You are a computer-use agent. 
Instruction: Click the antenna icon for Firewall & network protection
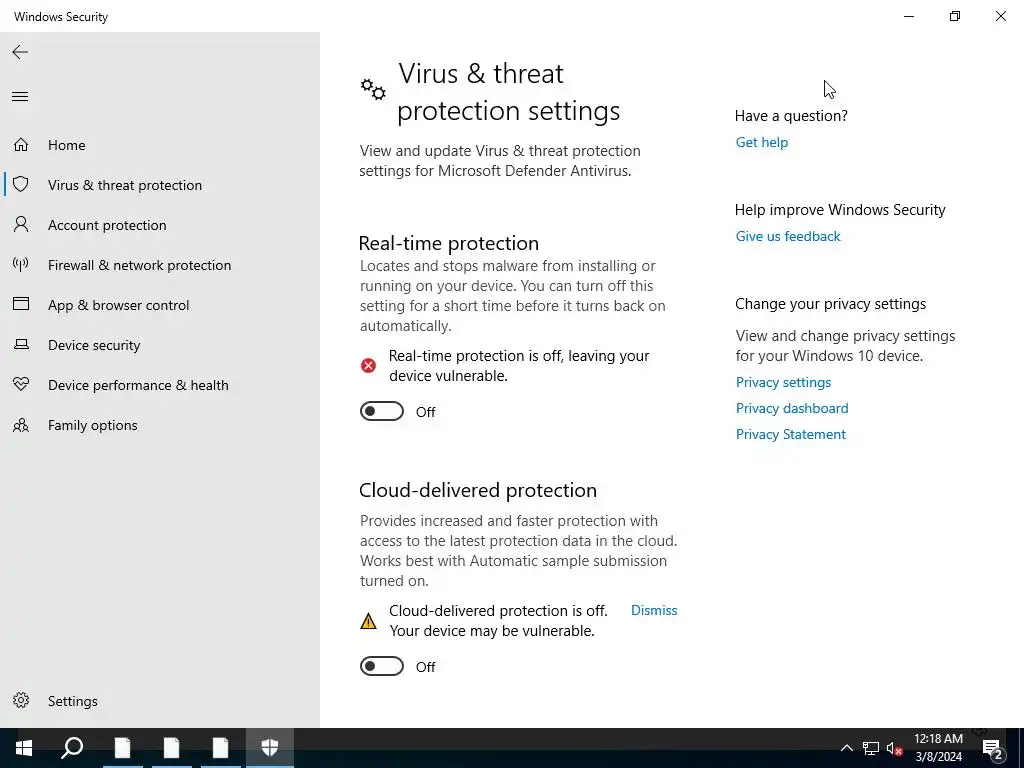click(x=21, y=264)
